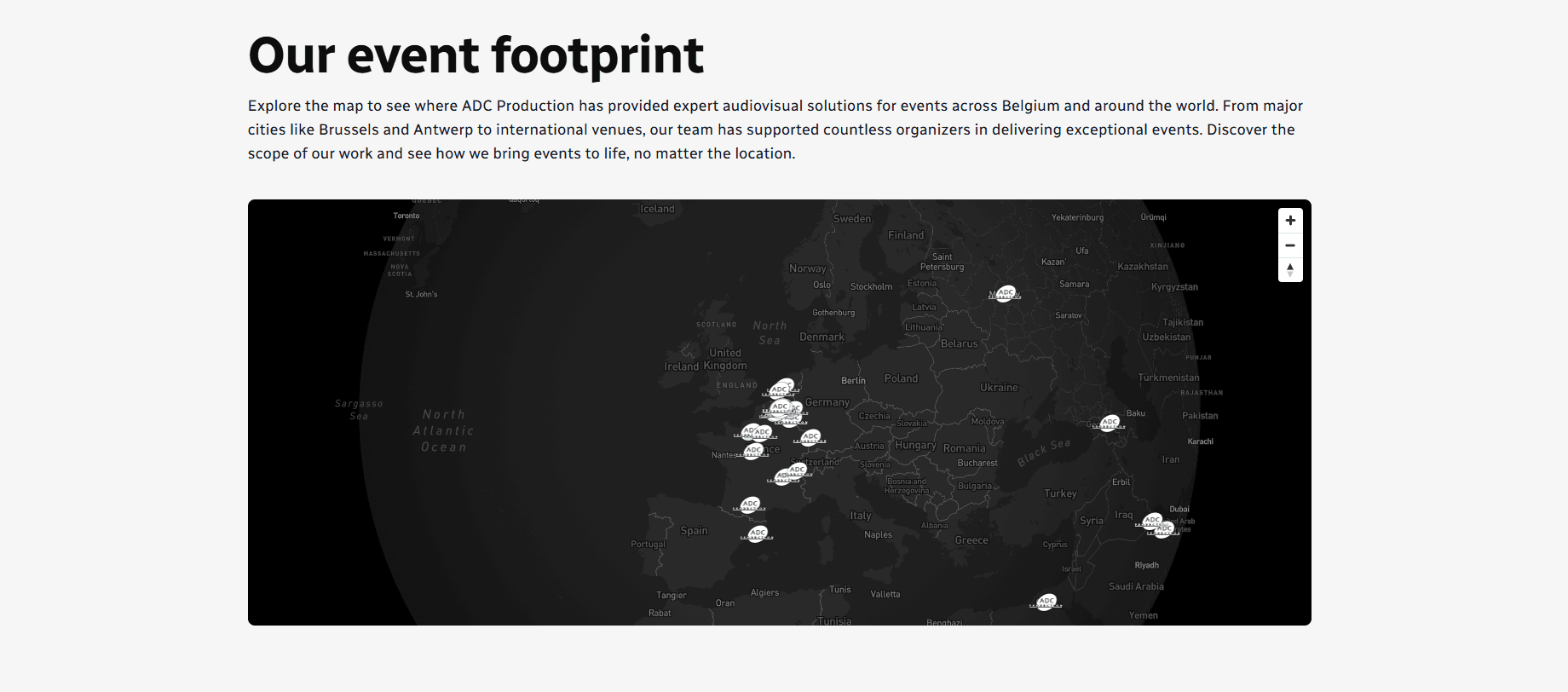Screen dimensions: 1568x692
Task: Click on Italy on the map
Action: point(861,516)
